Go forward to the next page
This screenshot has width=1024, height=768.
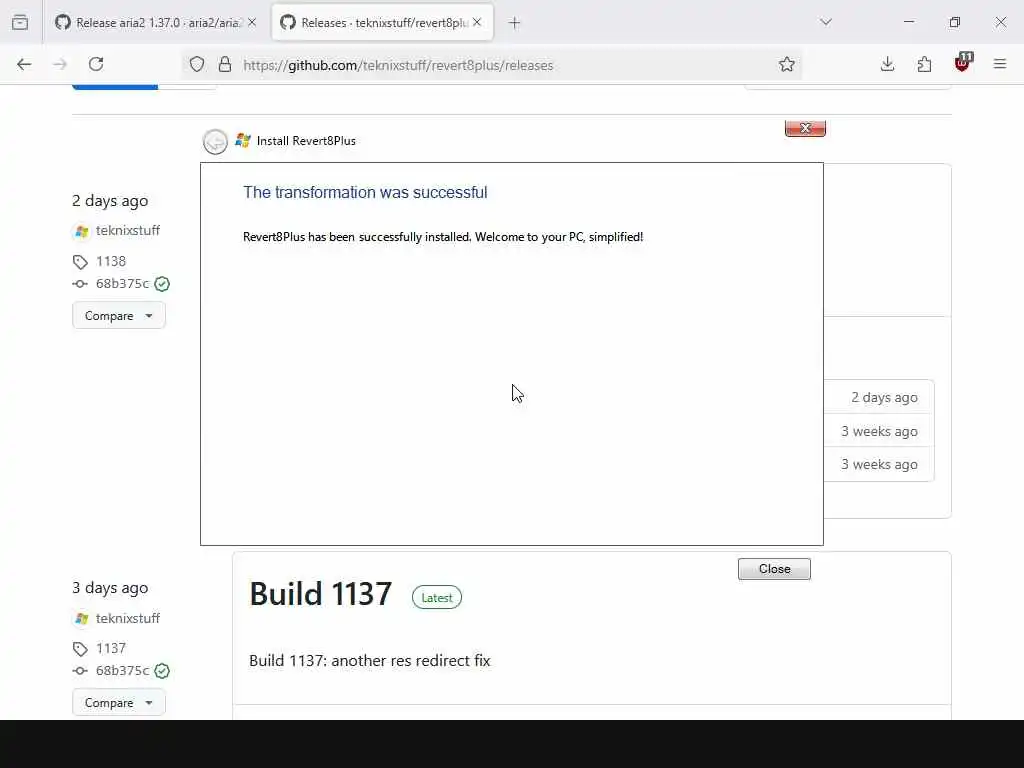(x=60, y=64)
